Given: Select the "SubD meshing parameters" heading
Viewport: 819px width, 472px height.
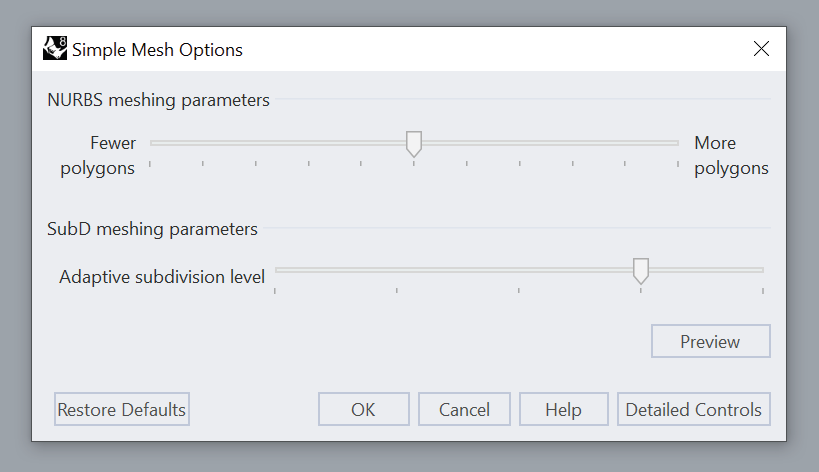Looking at the screenshot, I should pyautogui.click(x=152, y=229).
